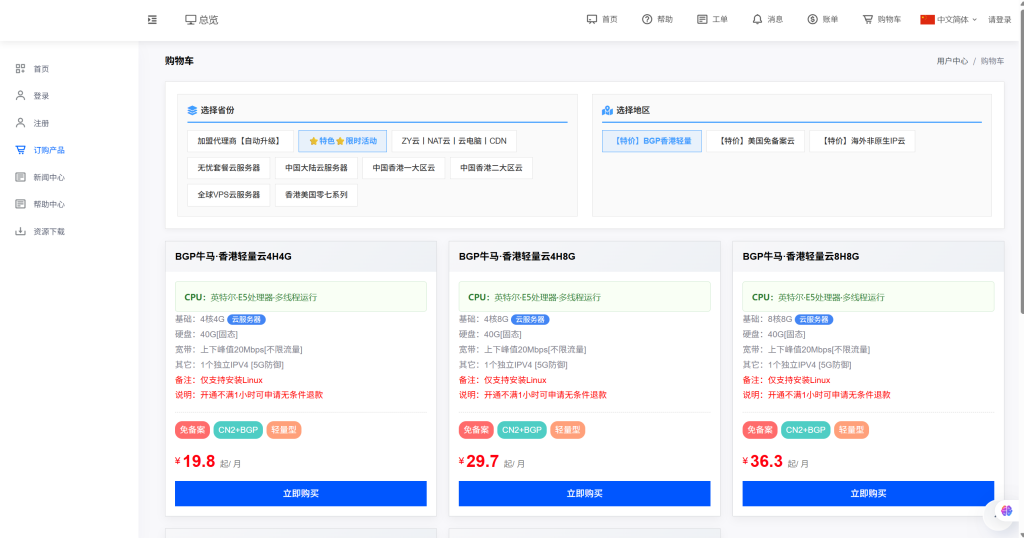This screenshot has width=1024, height=538.
Task: Click the sidebar 登录 user icon
Action: pyautogui.click(x=20, y=95)
